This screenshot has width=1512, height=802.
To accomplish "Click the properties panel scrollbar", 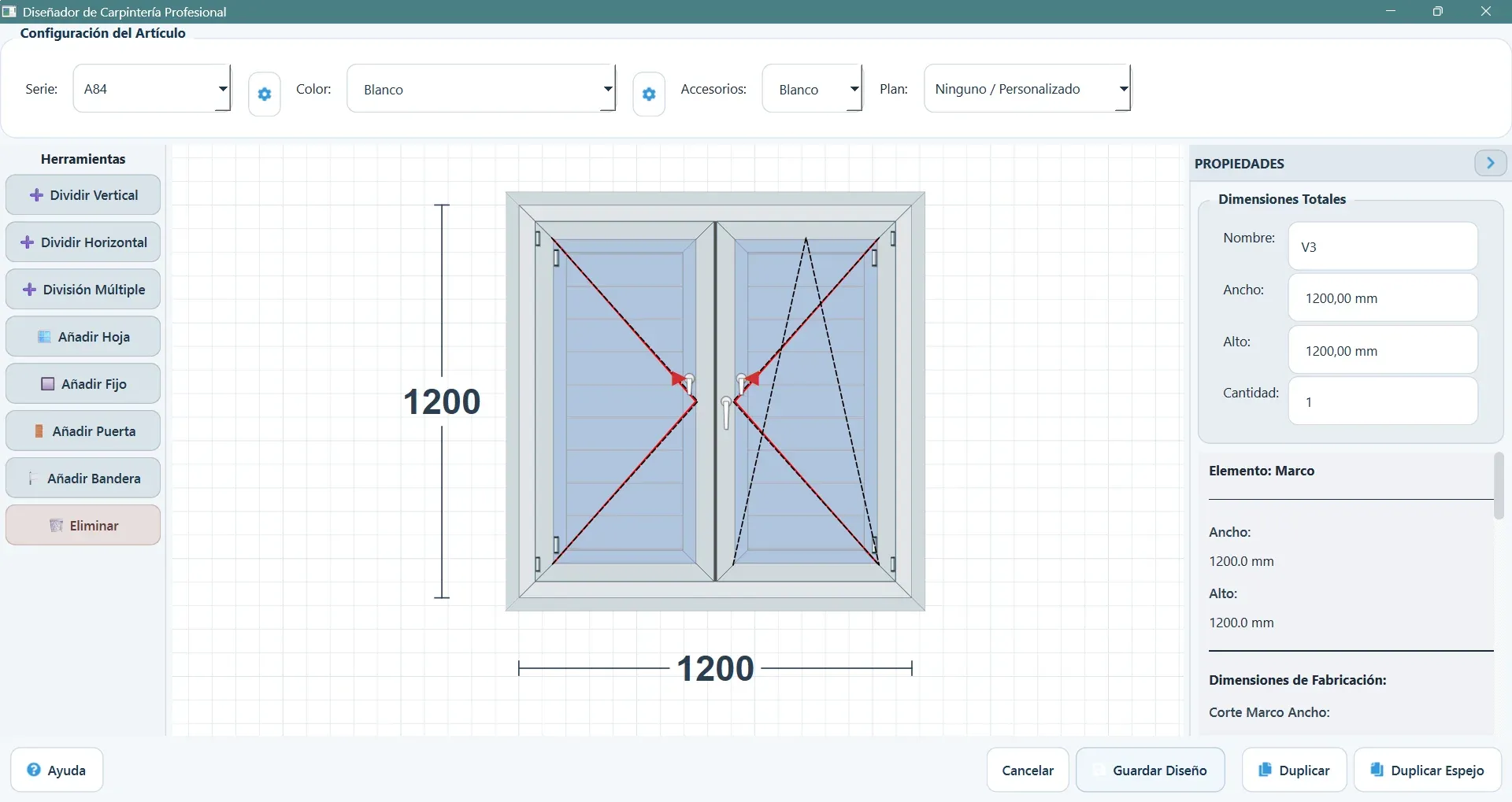I will click(1499, 486).
